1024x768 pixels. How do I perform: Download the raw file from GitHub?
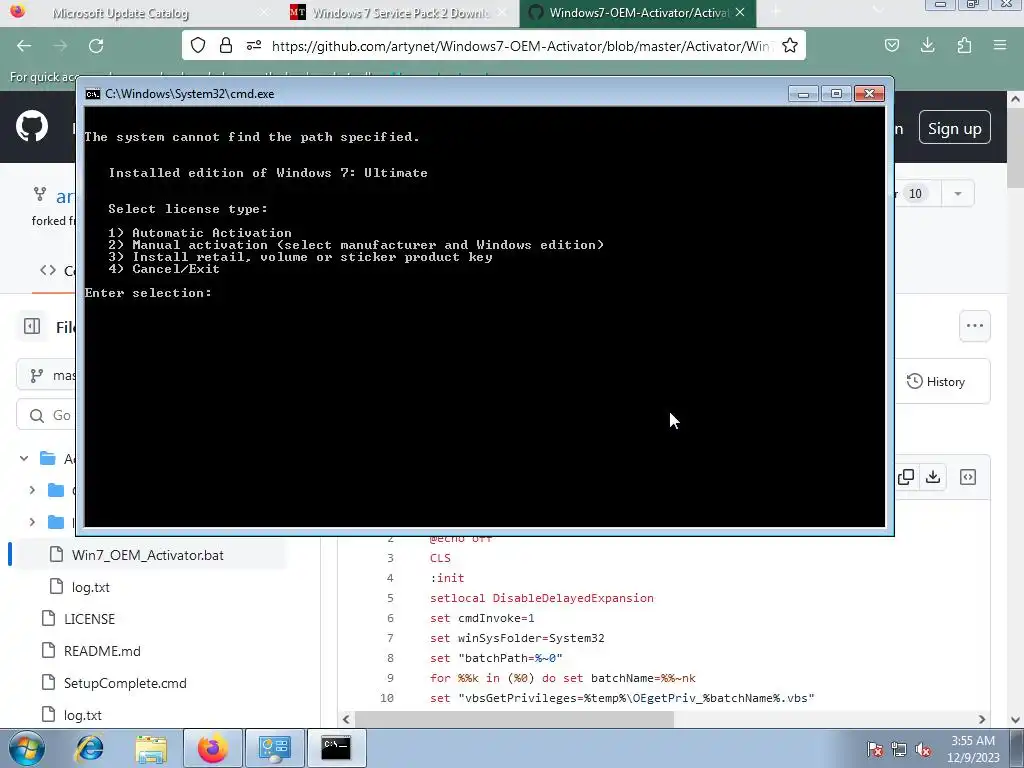[933, 477]
